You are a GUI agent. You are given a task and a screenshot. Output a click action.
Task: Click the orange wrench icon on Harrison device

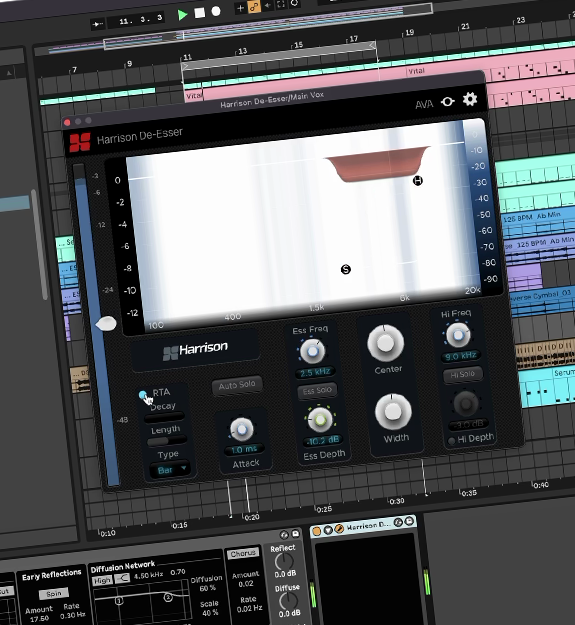(339, 529)
